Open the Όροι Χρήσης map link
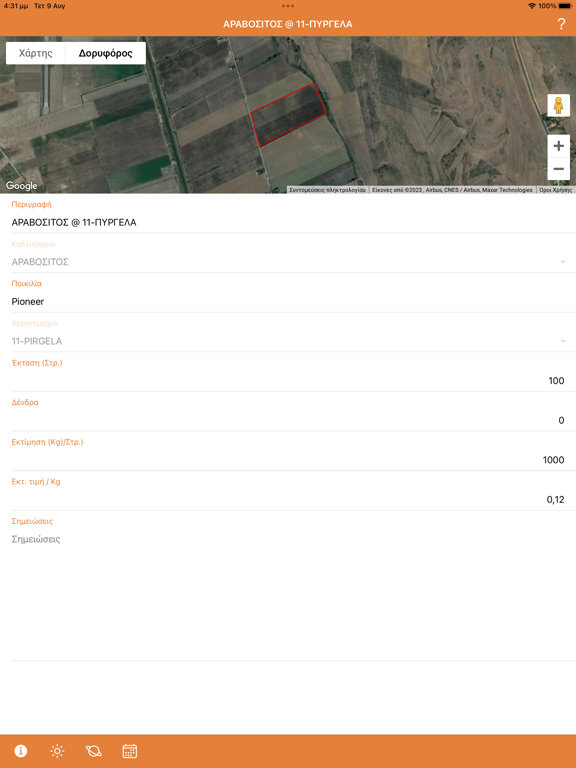The image size is (576, 768). point(555,190)
